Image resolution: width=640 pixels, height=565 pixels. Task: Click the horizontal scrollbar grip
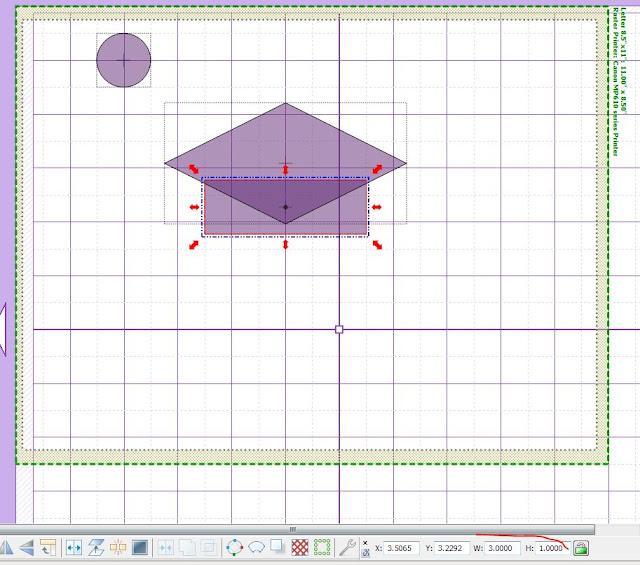click(x=293, y=529)
